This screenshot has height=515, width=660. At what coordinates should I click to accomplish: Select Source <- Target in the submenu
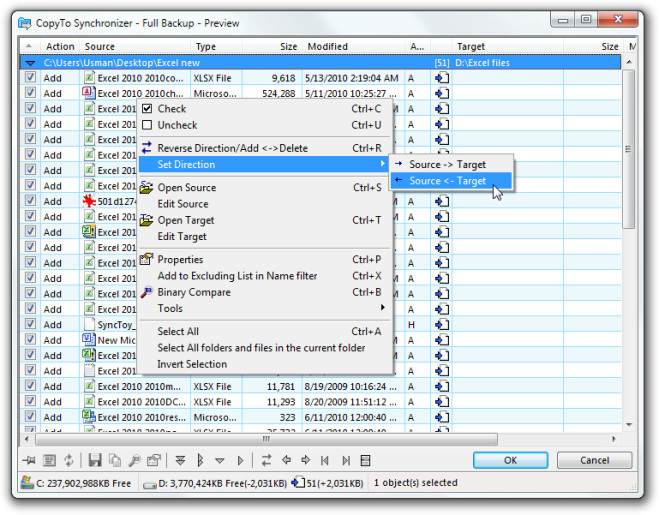point(451,181)
